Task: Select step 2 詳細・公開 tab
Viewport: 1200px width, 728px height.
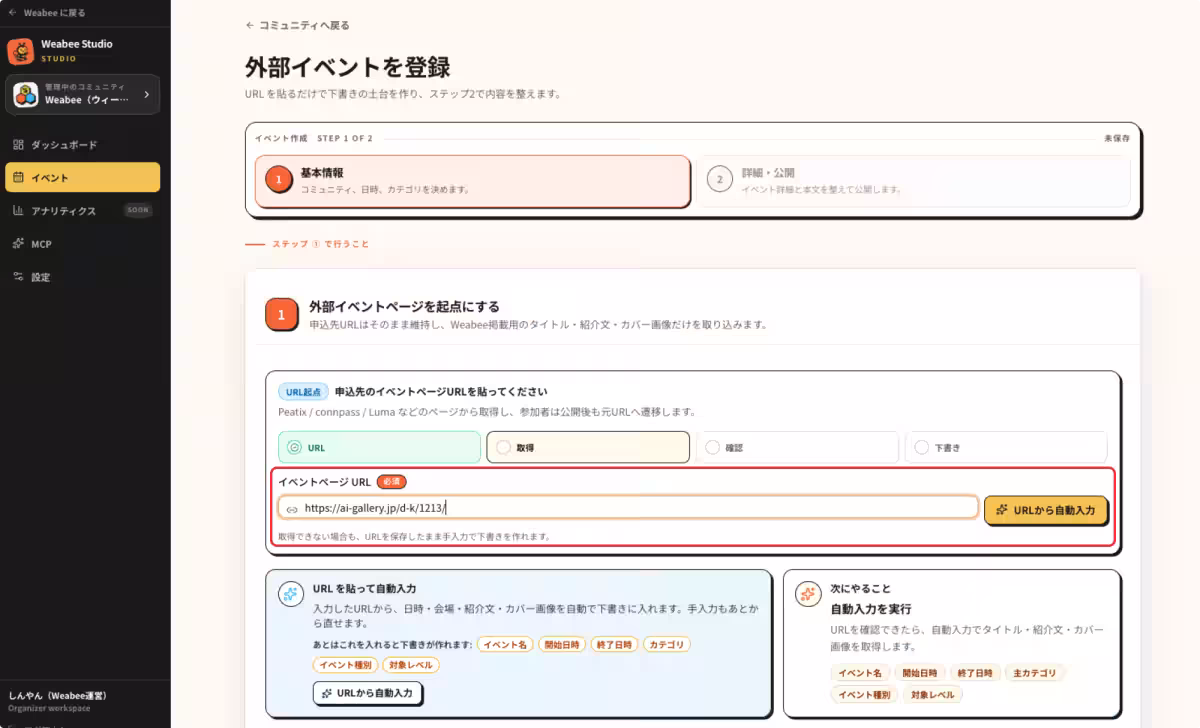Action: [913, 181]
